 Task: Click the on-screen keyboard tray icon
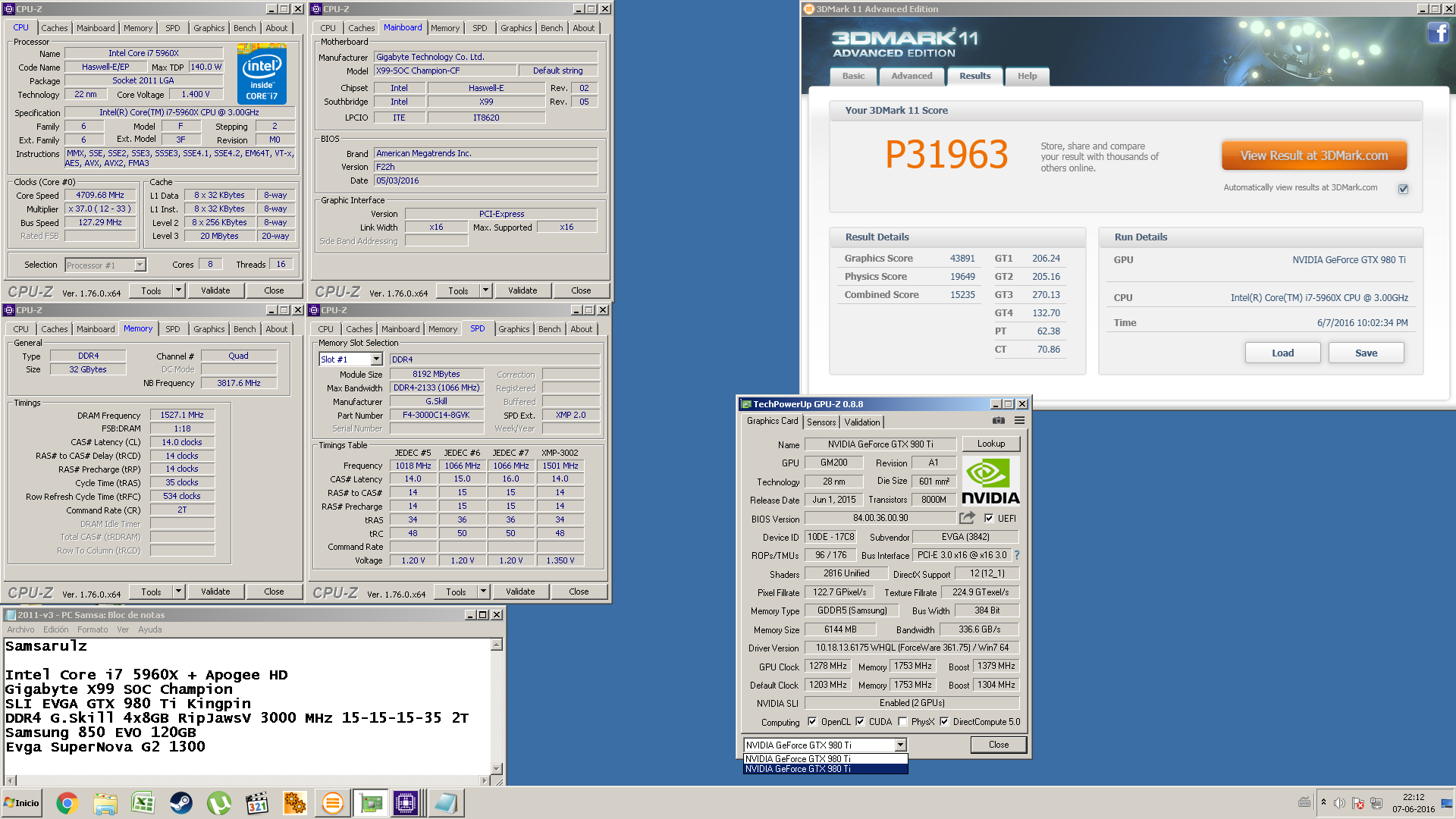click(x=1304, y=802)
